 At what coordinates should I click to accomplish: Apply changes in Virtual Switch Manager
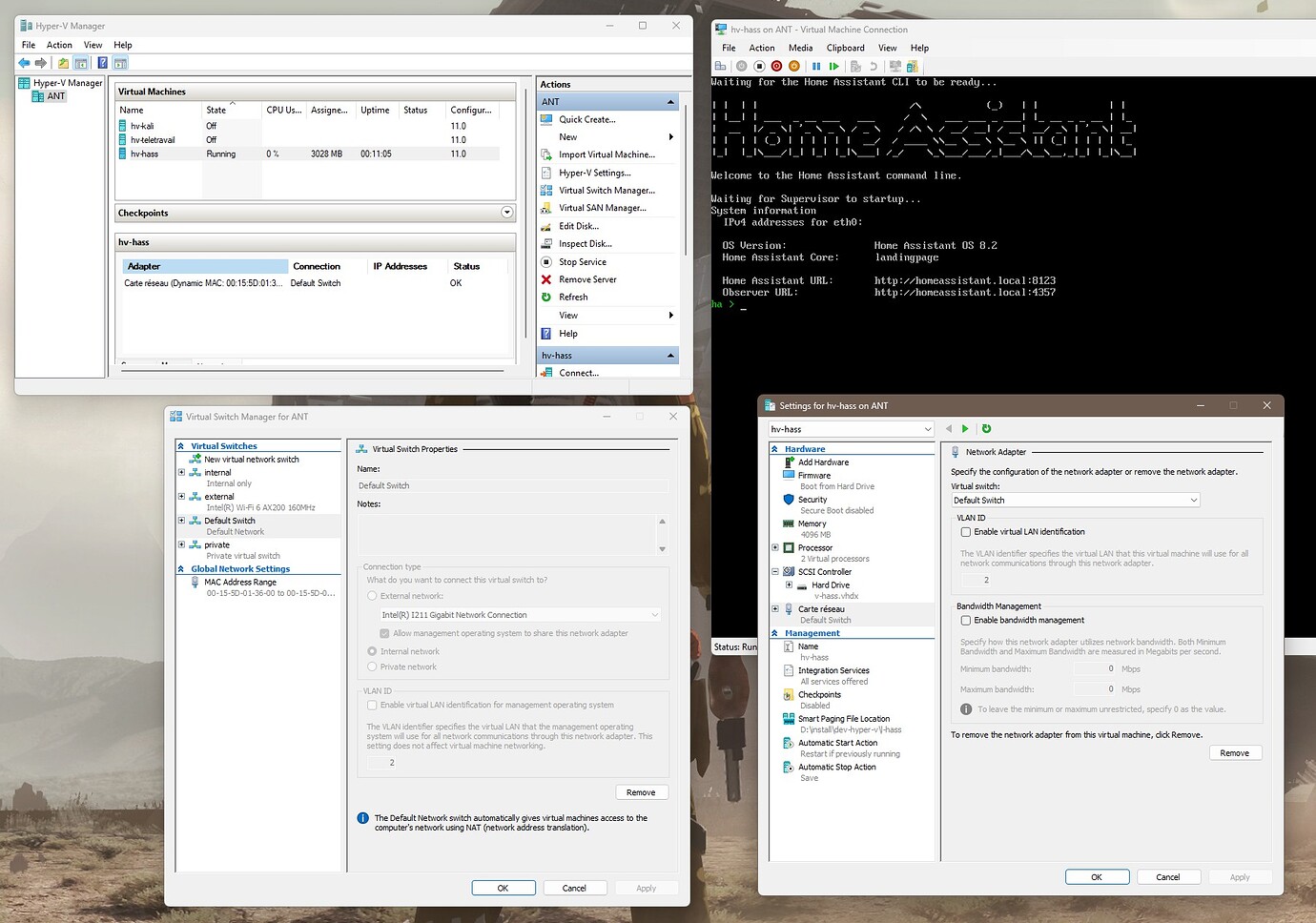(x=647, y=887)
